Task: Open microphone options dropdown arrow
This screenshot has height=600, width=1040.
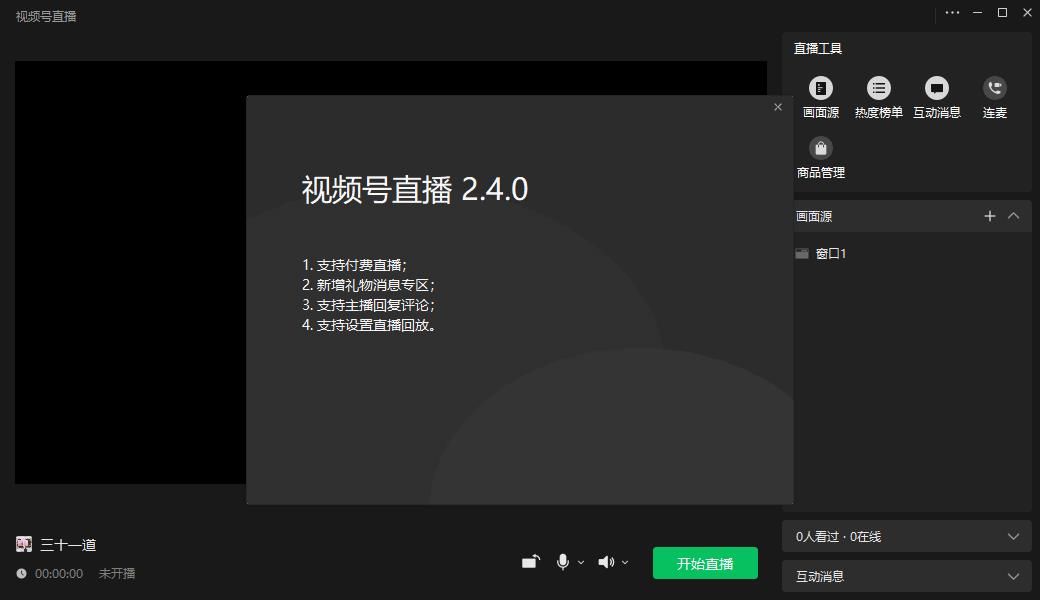Action: pyautogui.click(x=581, y=563)
